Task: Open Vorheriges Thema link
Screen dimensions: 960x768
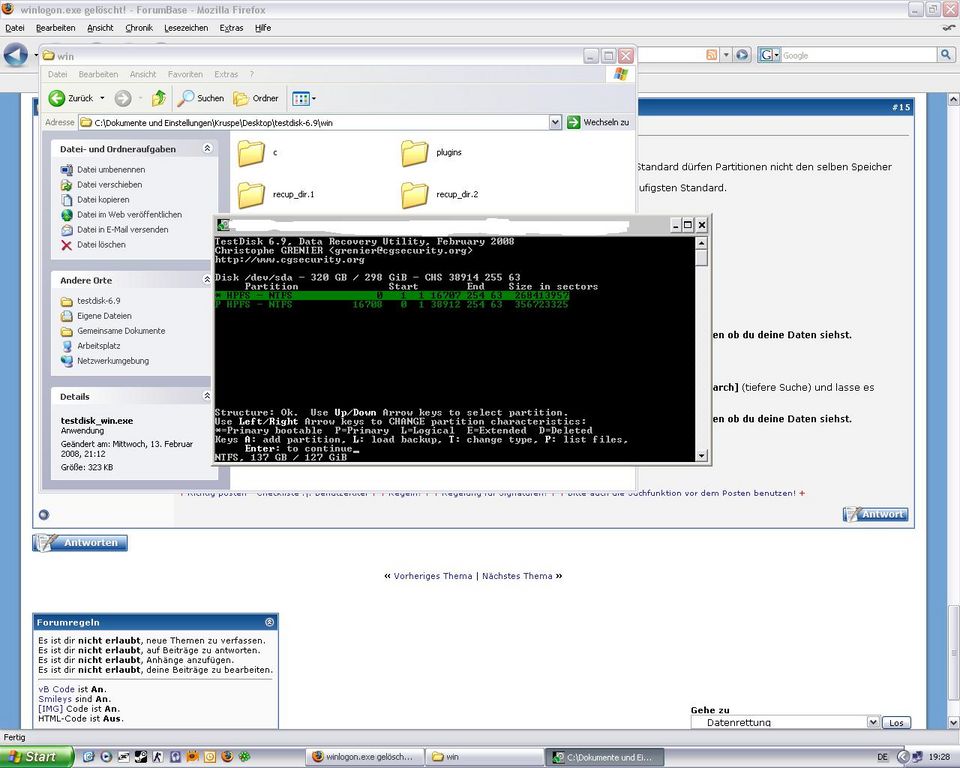Action: coord(433,576)
